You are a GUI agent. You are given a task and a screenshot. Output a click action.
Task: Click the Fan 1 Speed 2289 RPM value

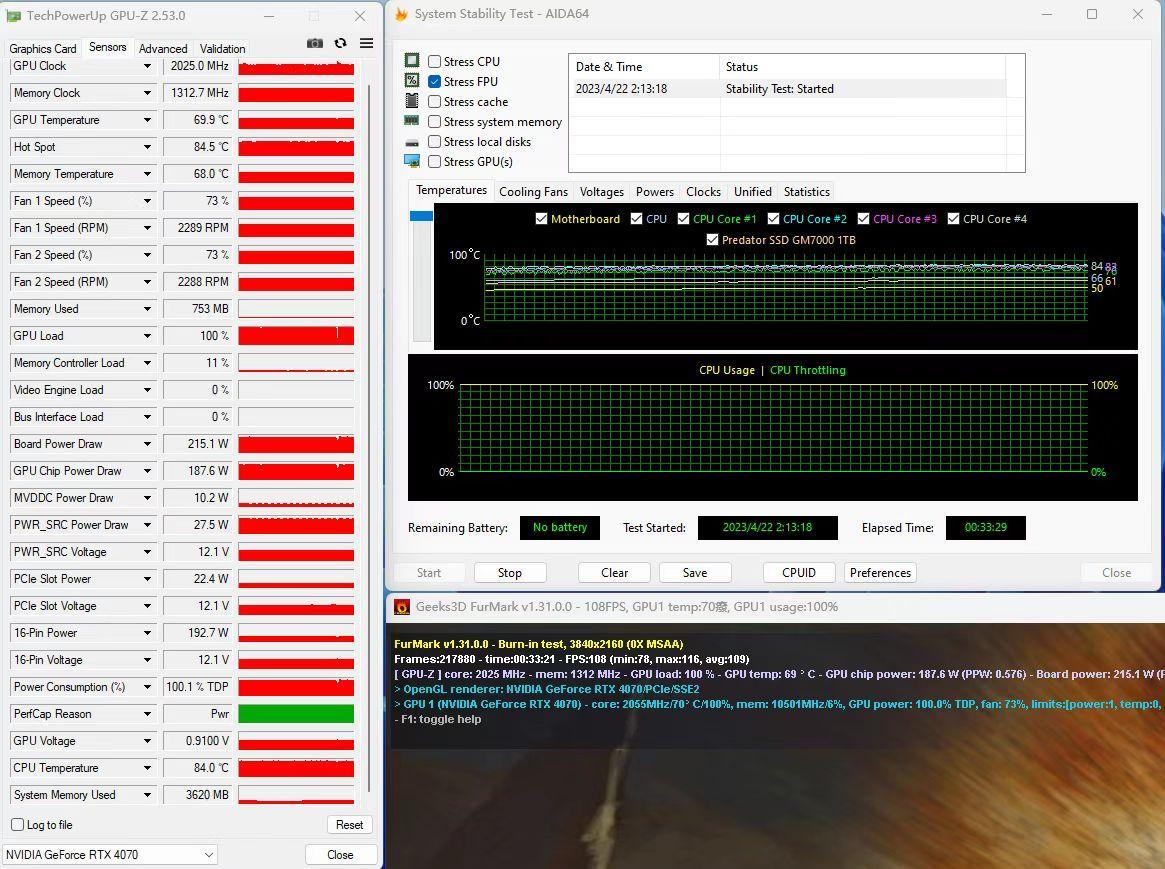coord(197,228)
